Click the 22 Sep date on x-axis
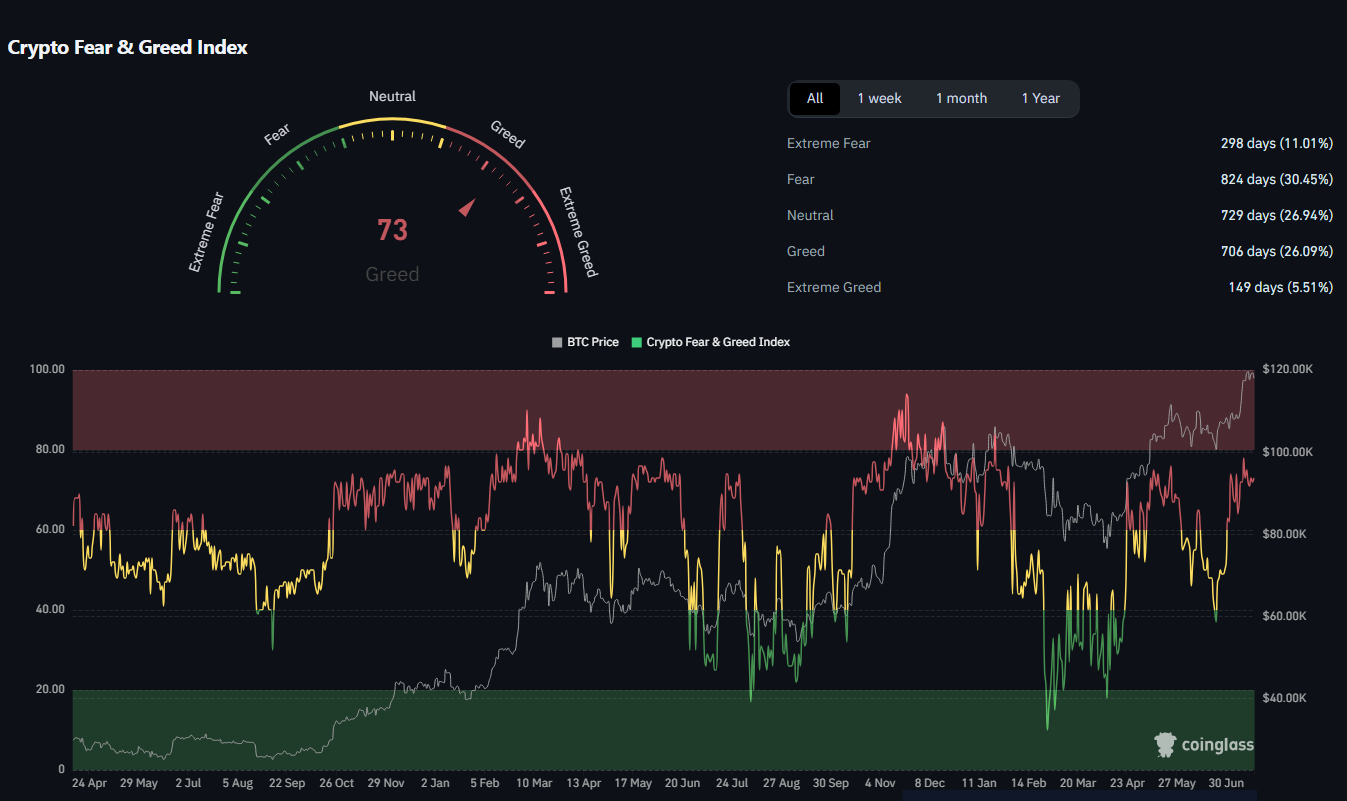 coord(287,783)
